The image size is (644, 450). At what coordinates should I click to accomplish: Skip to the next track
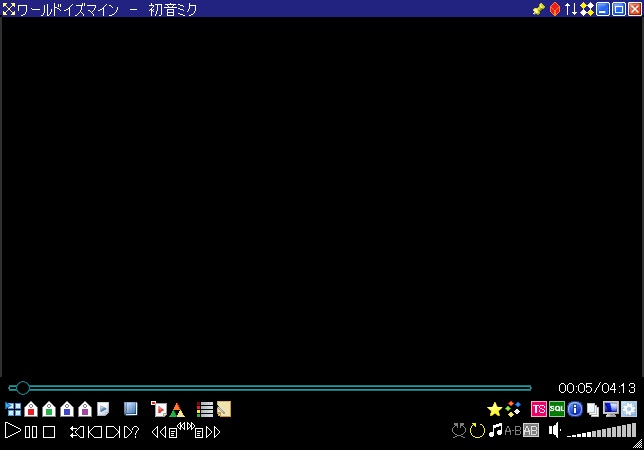[113, 432]
